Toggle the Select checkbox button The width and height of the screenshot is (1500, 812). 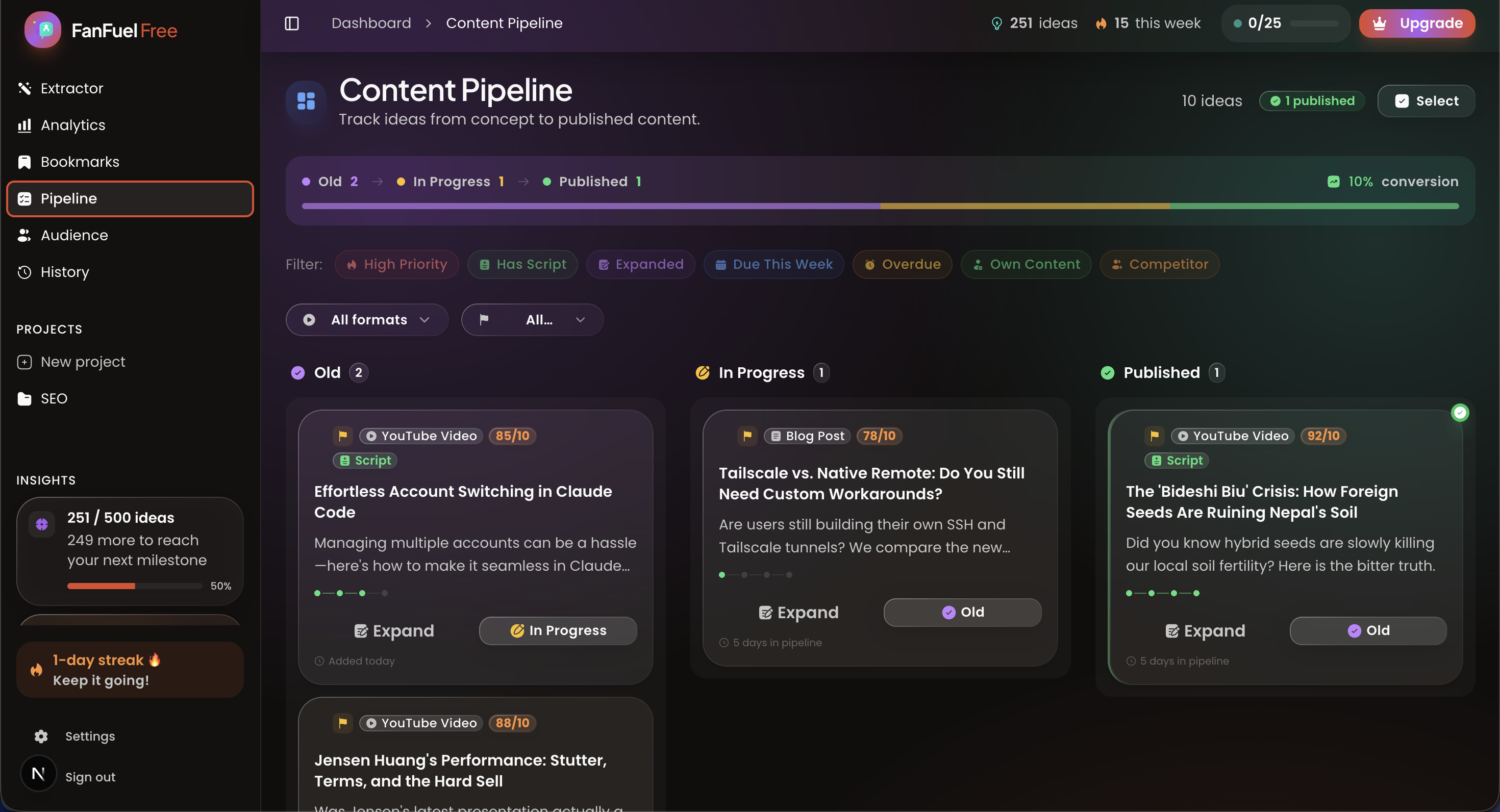pyautogui.click(x=1426, y=100)
